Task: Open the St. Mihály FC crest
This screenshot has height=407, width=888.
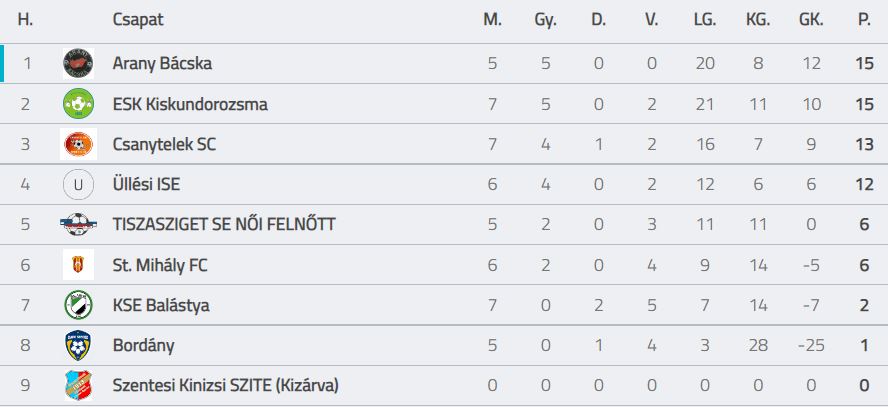Action: click(x=78, y=265)
